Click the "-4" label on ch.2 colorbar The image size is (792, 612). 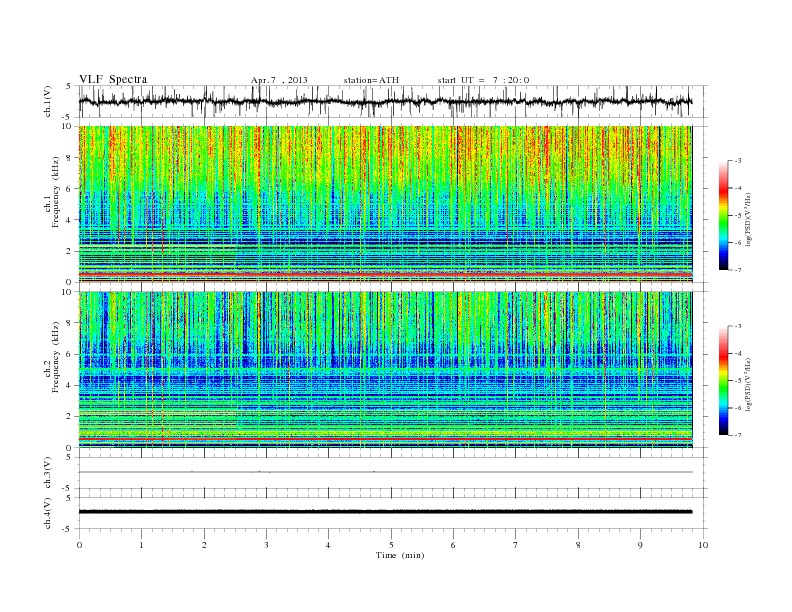[738, 353]
